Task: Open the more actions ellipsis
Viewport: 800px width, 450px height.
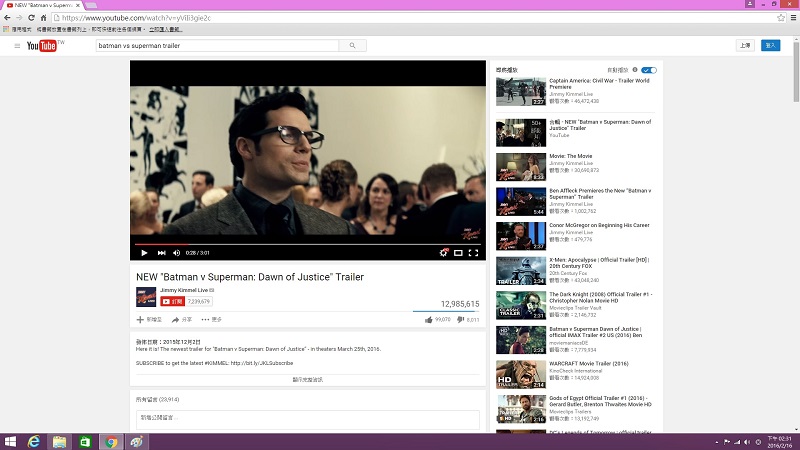Action: (x=205, y=319)
